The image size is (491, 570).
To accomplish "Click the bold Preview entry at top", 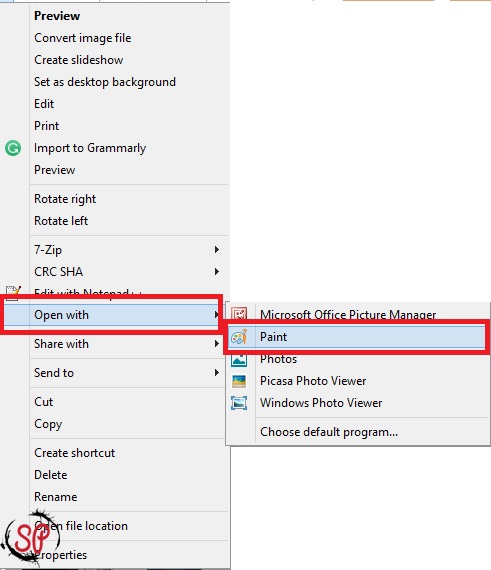I will coord(57,16).
